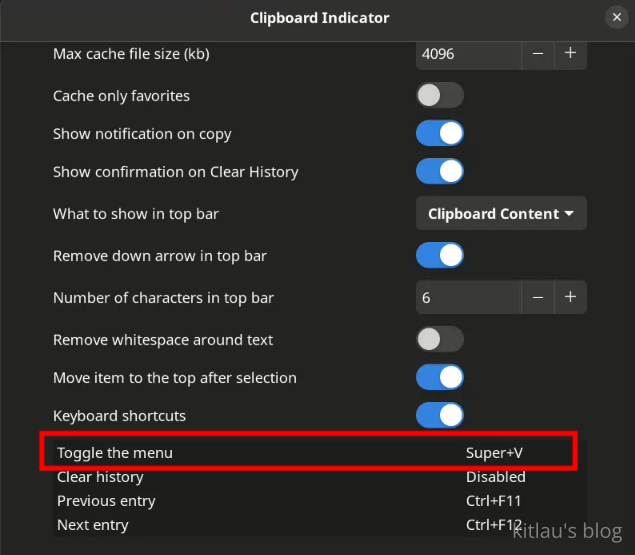Open the Clipboard Content dropdown

pos(501,213)
